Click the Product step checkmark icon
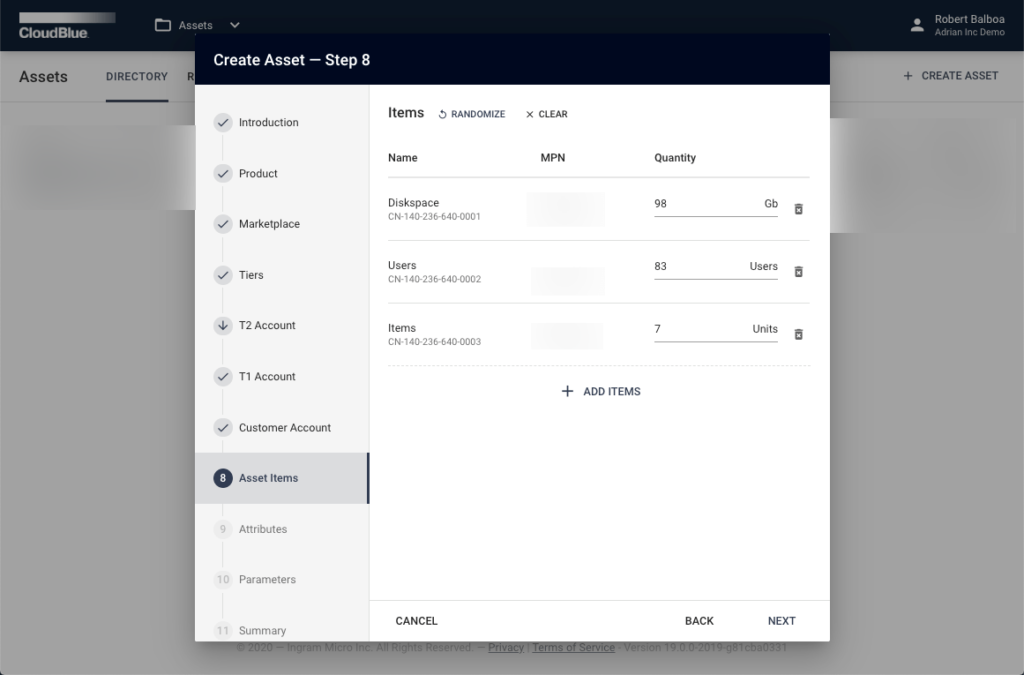1024x675 pixels. pyautogui.click(x=223, y=173)
